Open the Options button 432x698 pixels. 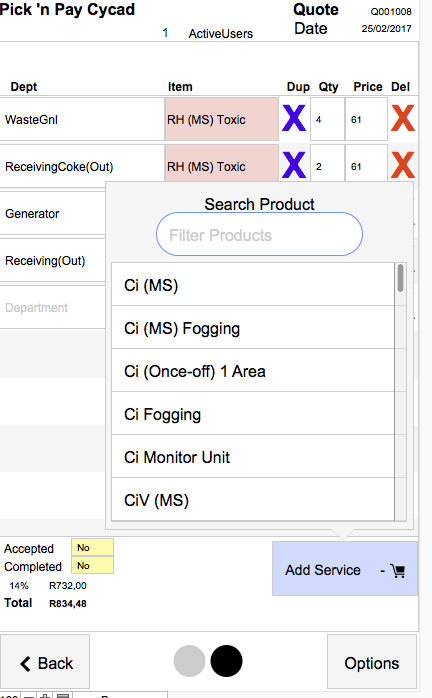[x=372, y=662]
